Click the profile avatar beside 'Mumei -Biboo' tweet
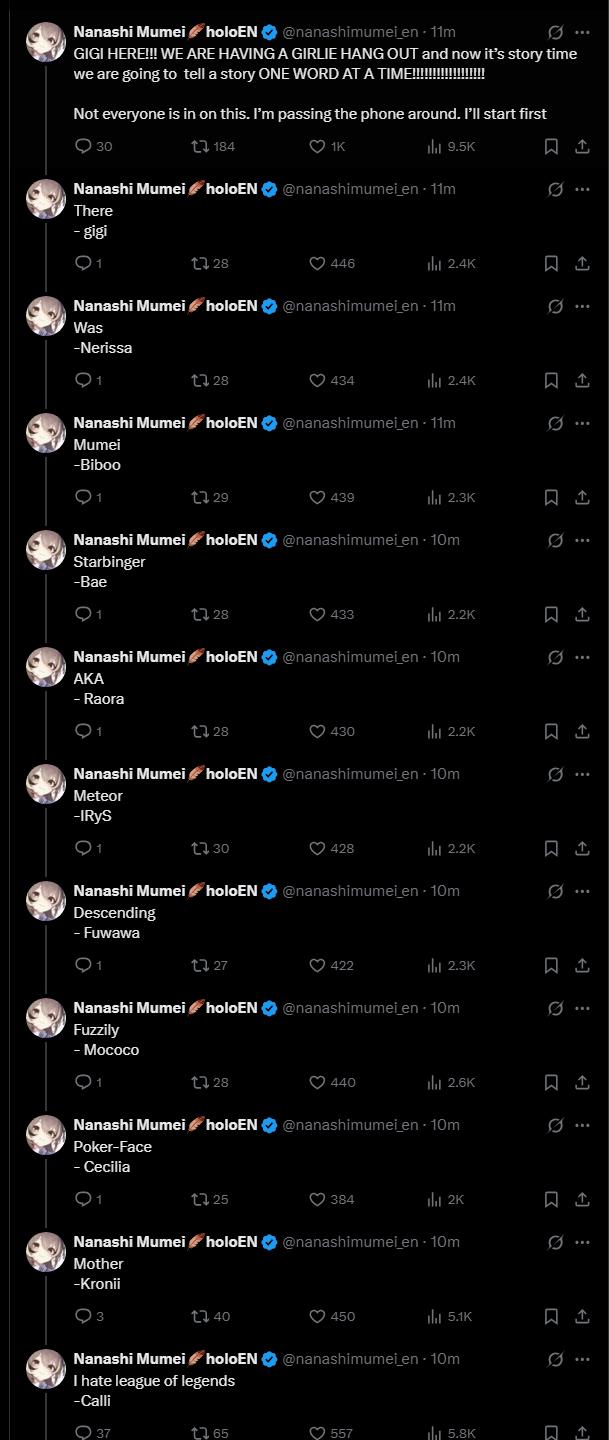The image size is (609, 1440). (x=46, y=433)
